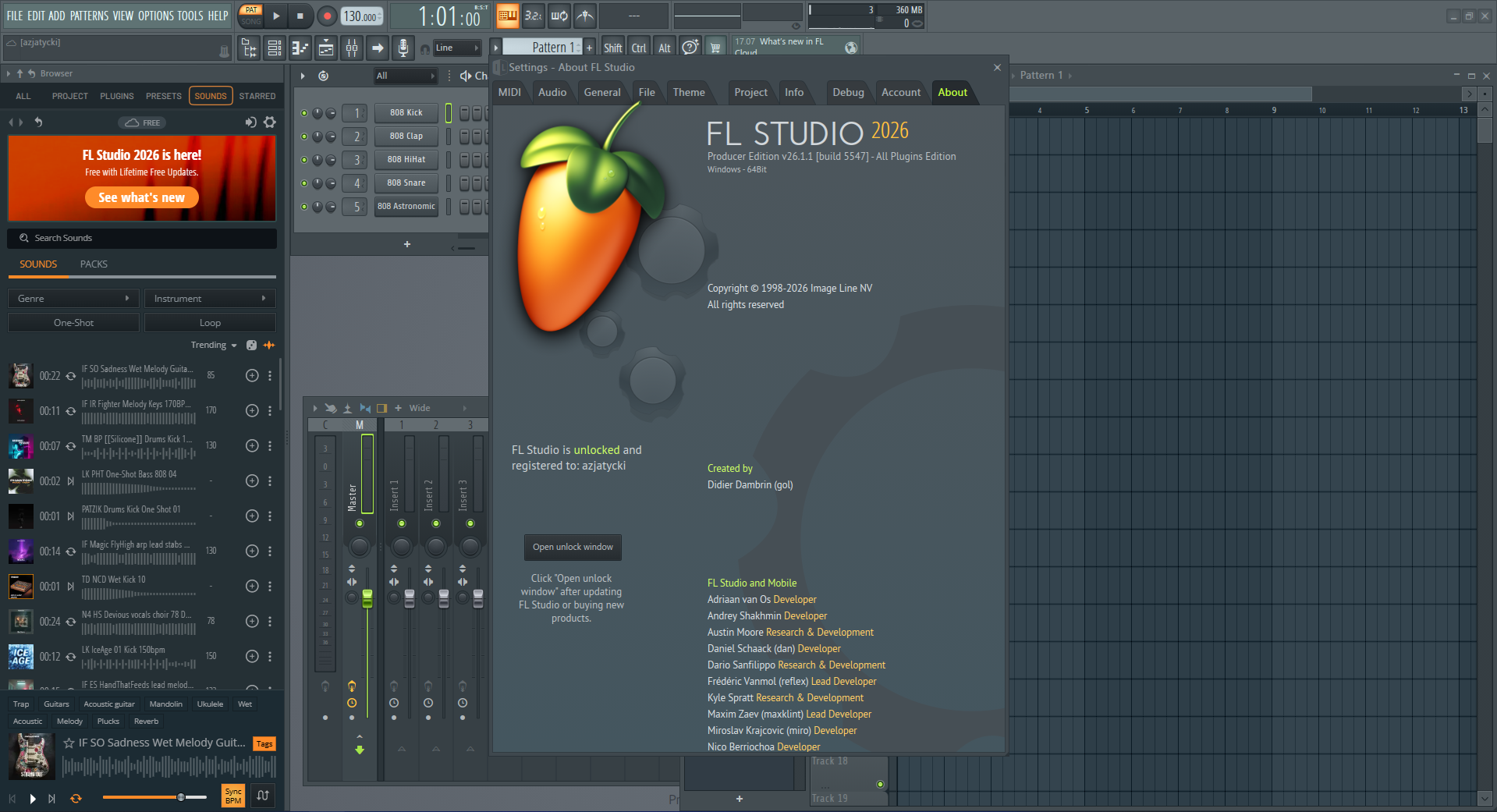The height and width of the screenshot is (812, 1497).
Task: Adjust the Master track volume fader
Action: [x=367, y=598]
